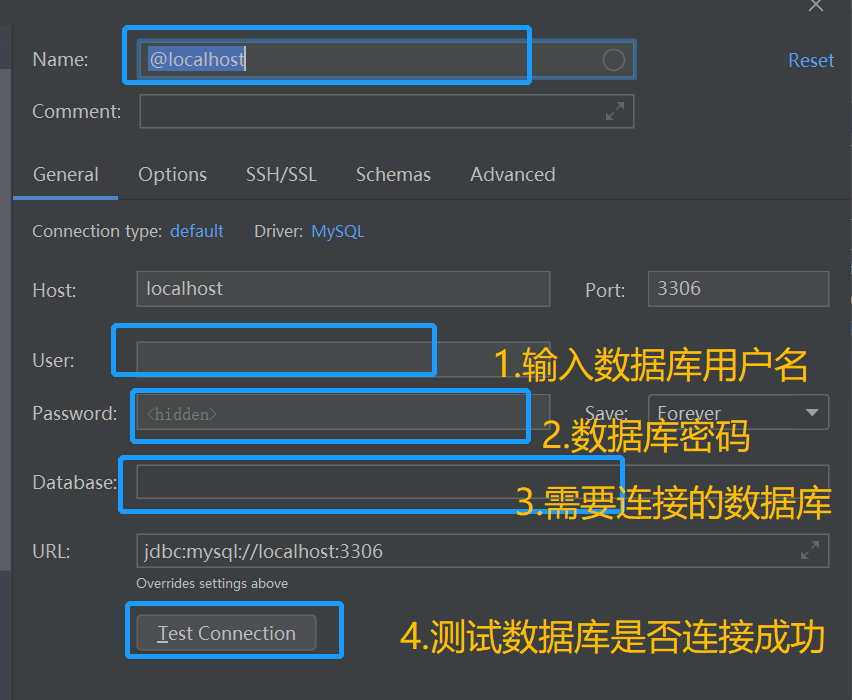
Task: Click the Reset link
Action: coord(811,60)
